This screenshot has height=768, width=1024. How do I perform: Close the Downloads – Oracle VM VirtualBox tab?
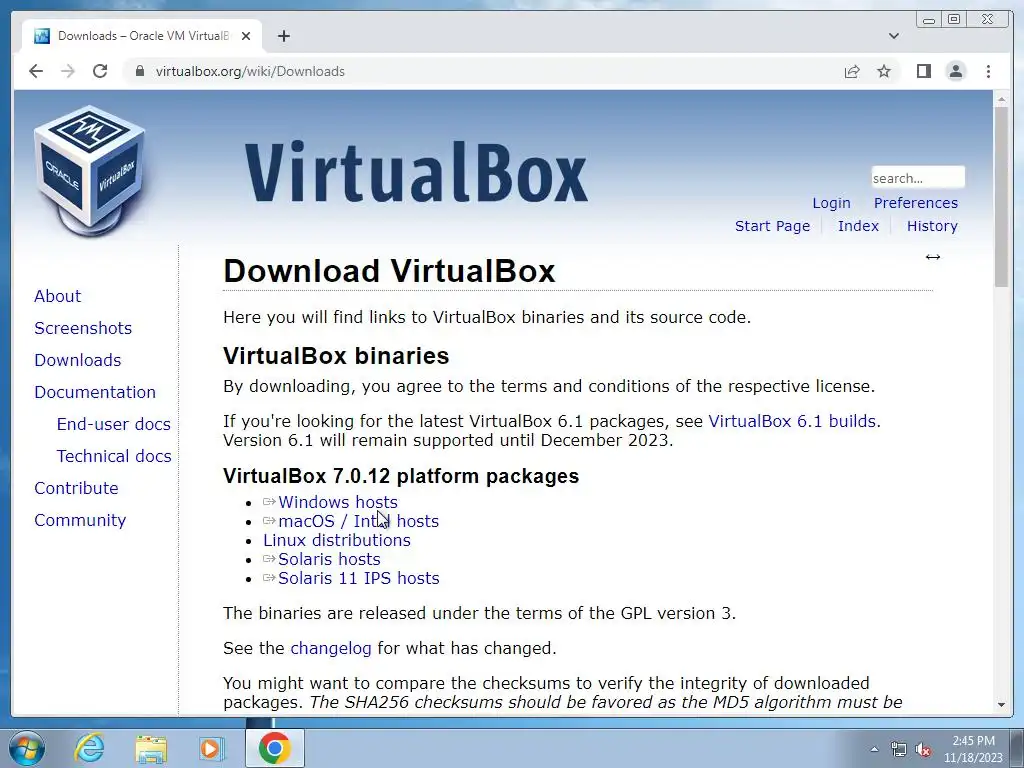click(246, 36)
